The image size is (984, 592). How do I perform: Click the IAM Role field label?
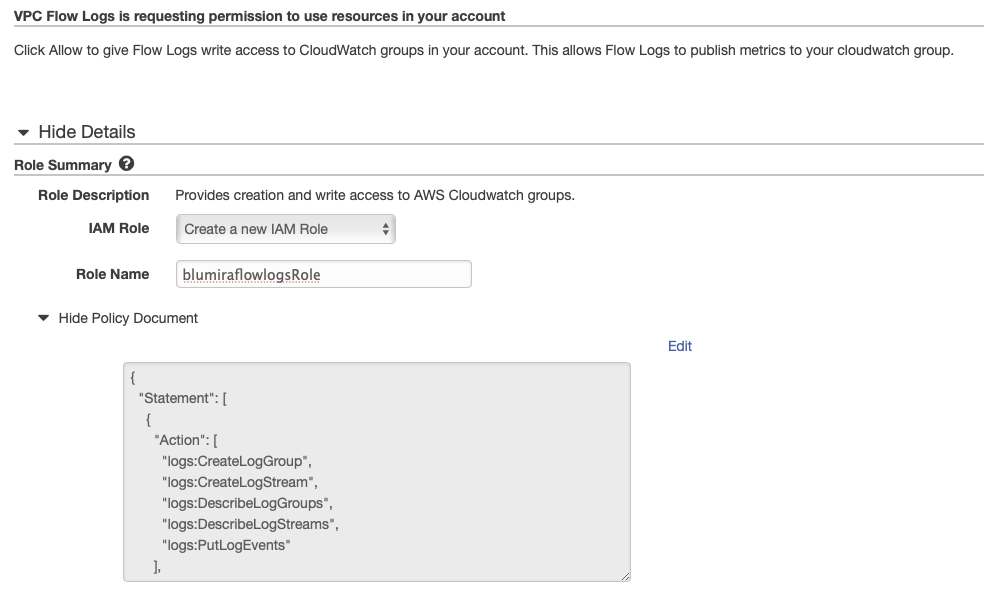(119, 229)
